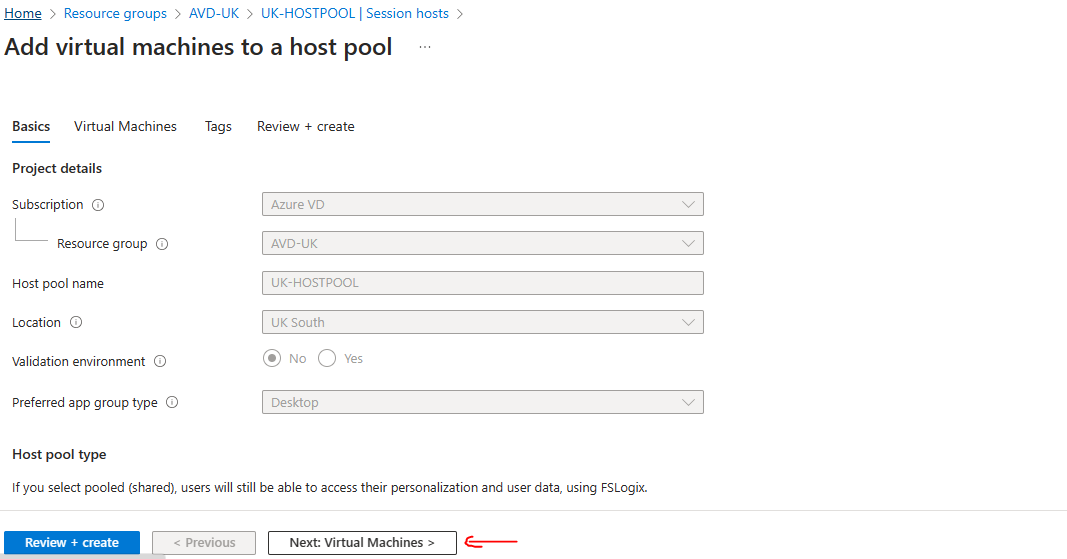Open the AVD-UK breadcrumb link
This screenshot has height=559, width=1067.
[x=214, y=14]
